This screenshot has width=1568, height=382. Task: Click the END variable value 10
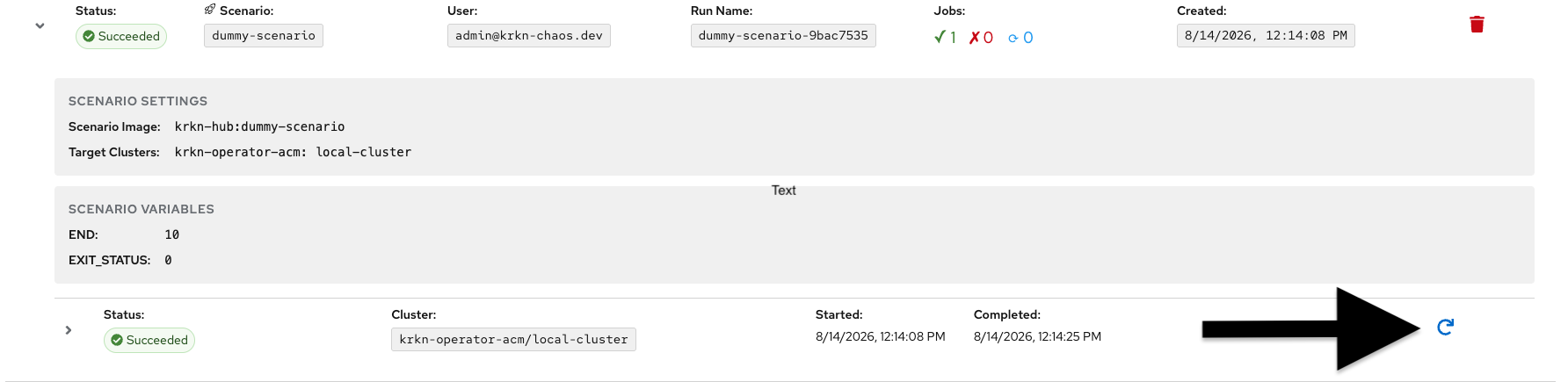172,234
